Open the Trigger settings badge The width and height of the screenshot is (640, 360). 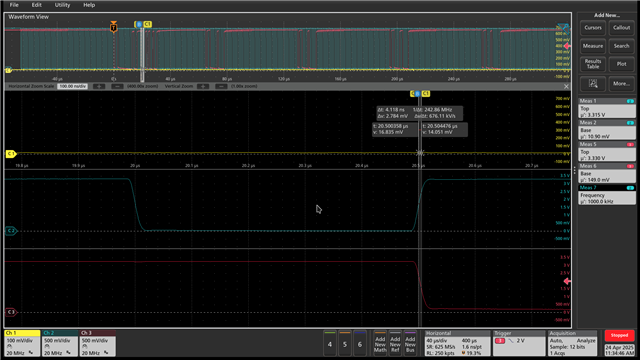[x=519, y=343]
